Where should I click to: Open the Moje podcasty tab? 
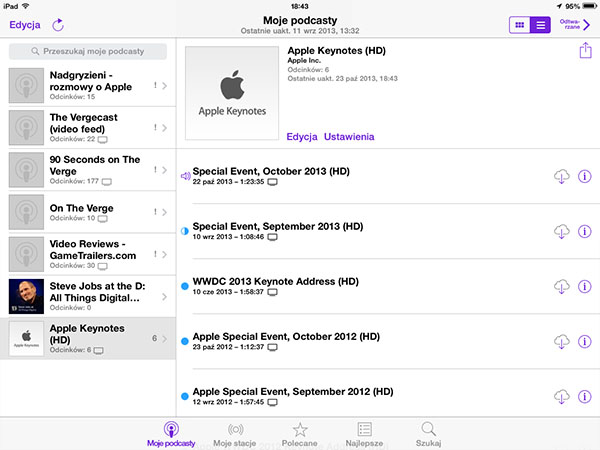coord(171,434)
